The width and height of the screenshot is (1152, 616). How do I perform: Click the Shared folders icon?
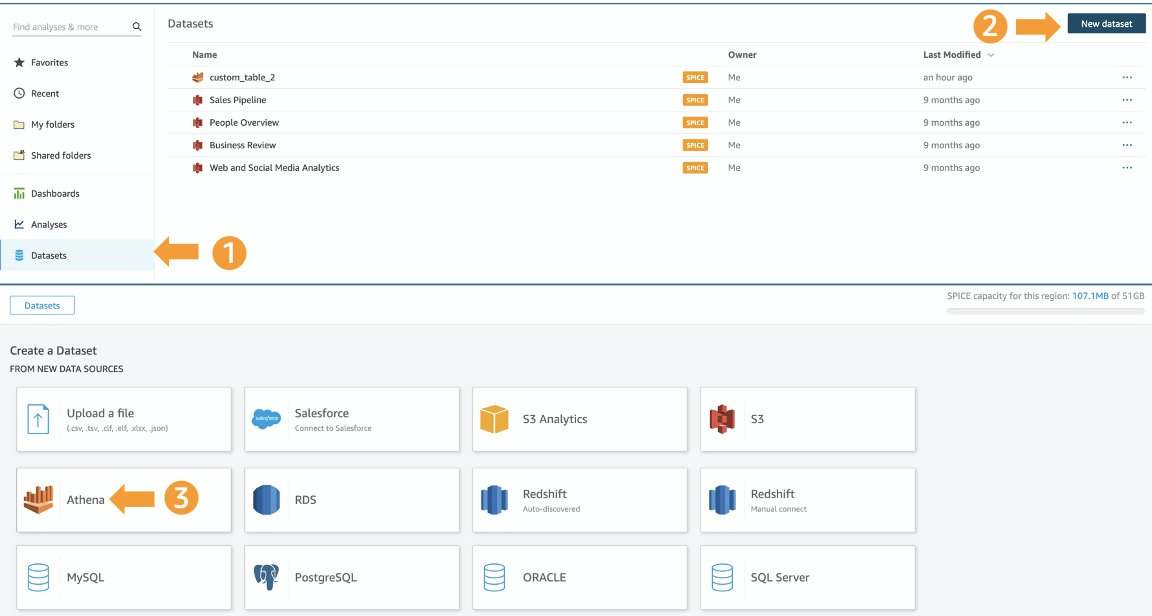coord(19,155)
